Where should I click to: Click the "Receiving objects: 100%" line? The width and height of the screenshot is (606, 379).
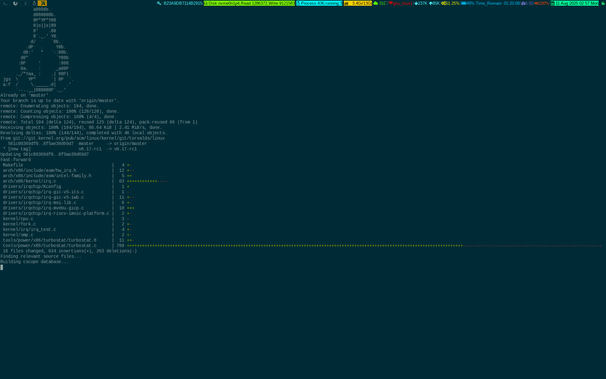click(x=81, y=127)
